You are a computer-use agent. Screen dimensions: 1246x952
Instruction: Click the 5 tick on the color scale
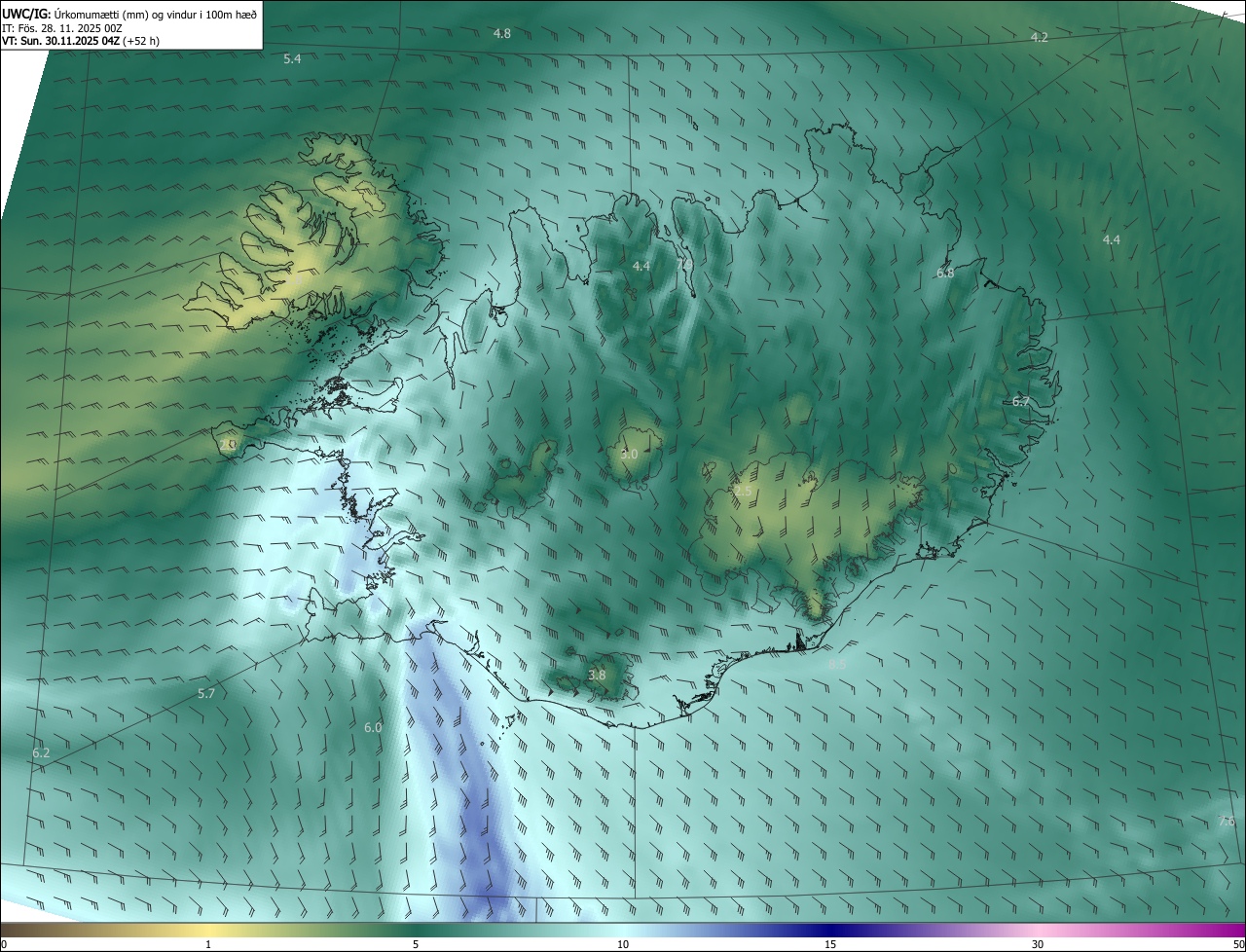(416, 944)
